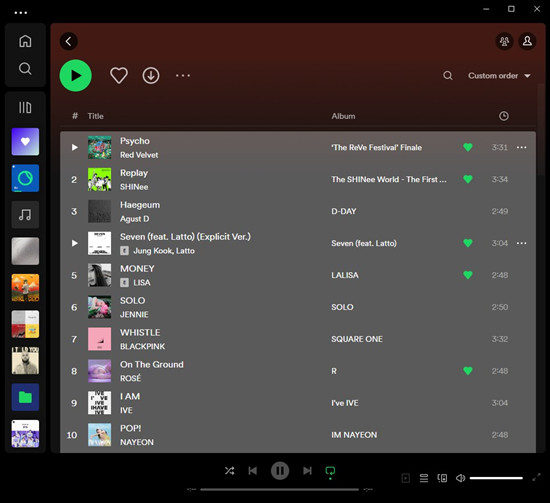Skip to previous track
550x503 pixels.
click(253, 470)
